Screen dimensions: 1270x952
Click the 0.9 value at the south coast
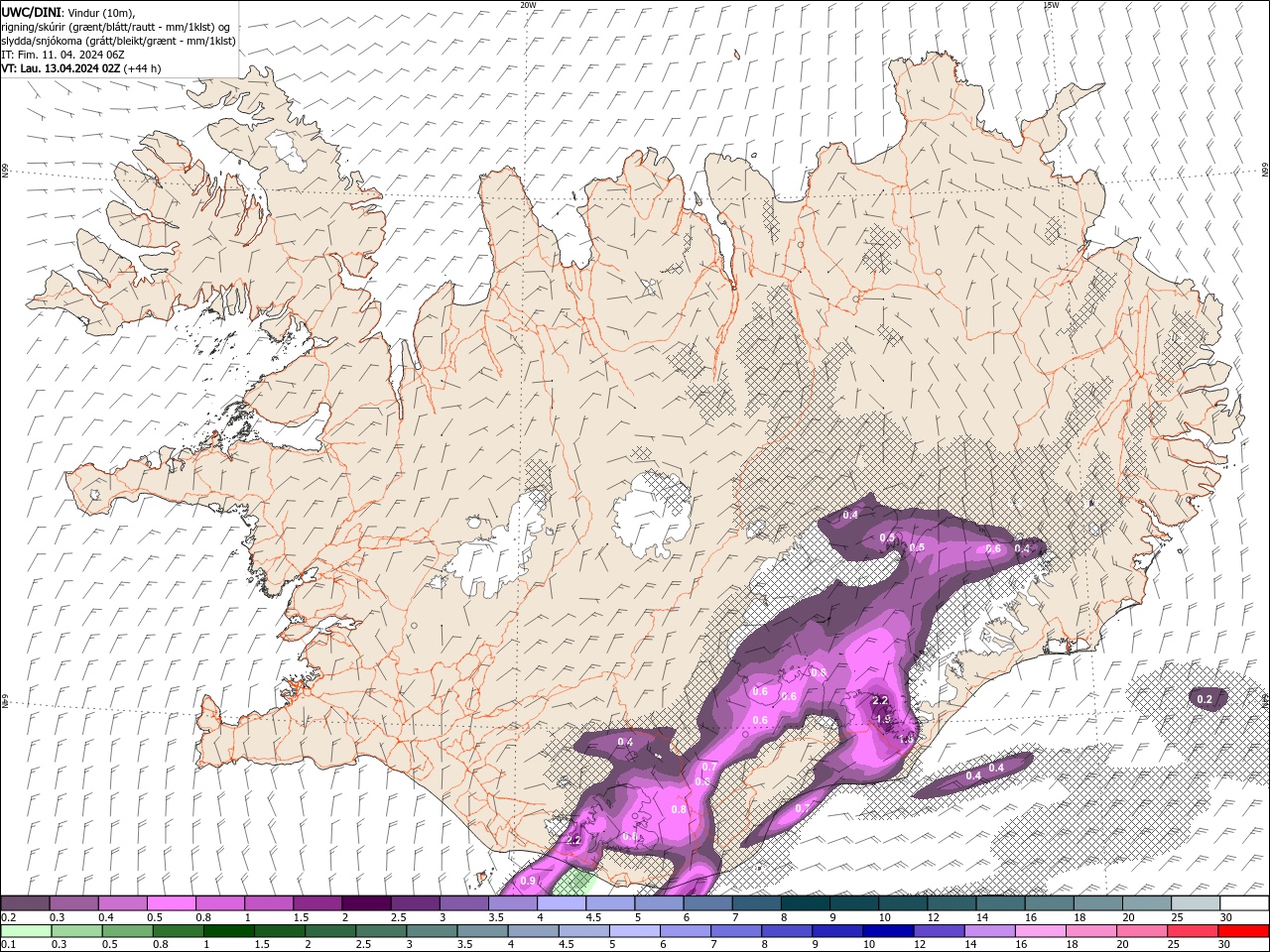tap(528, 881)
